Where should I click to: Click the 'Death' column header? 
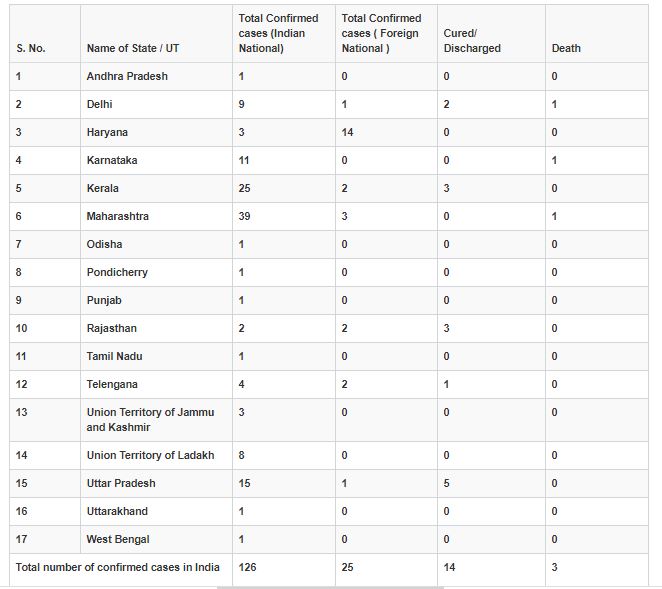(566, 48)
